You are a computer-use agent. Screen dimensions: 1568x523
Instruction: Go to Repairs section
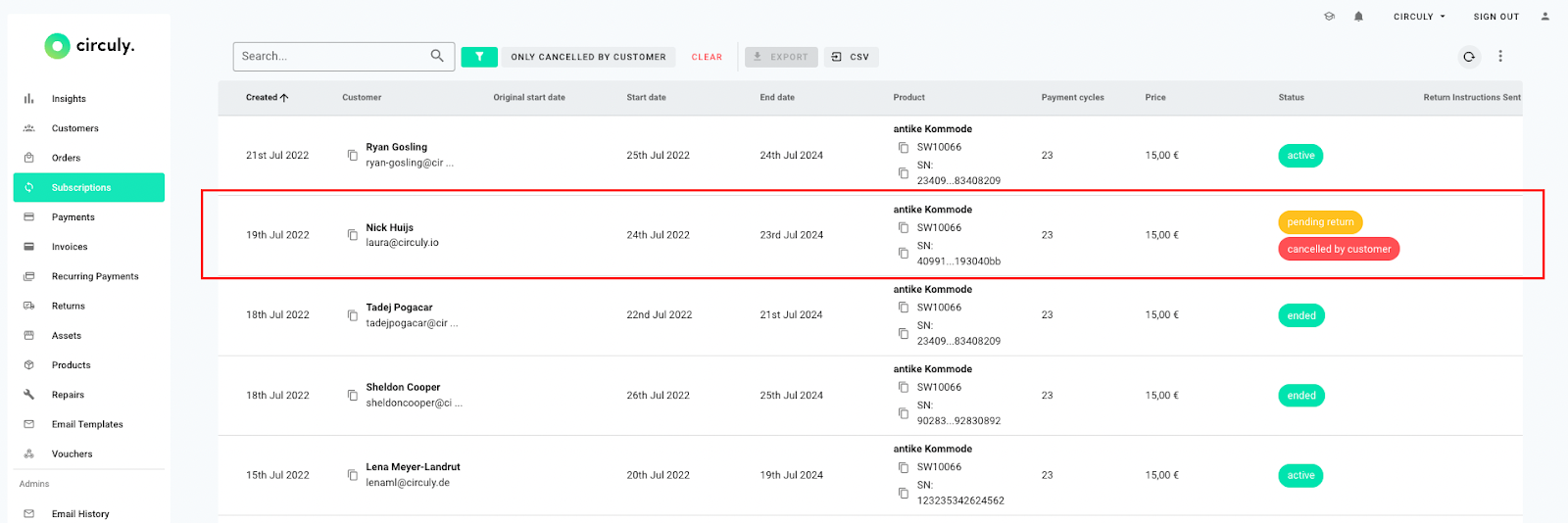pyautogui.click(x=89, y=395)
